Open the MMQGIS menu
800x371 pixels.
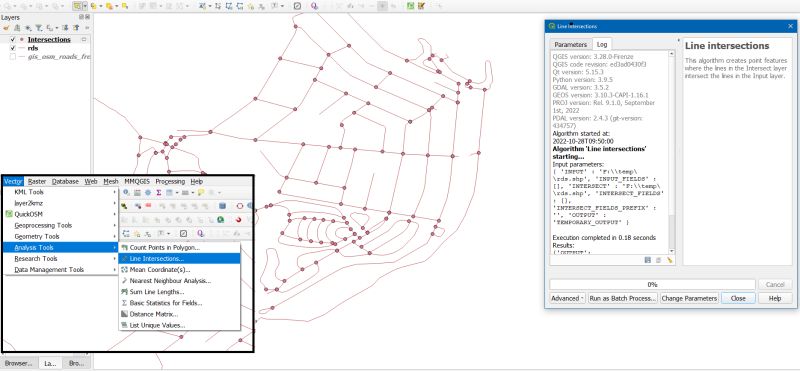(x=137, y=181)
